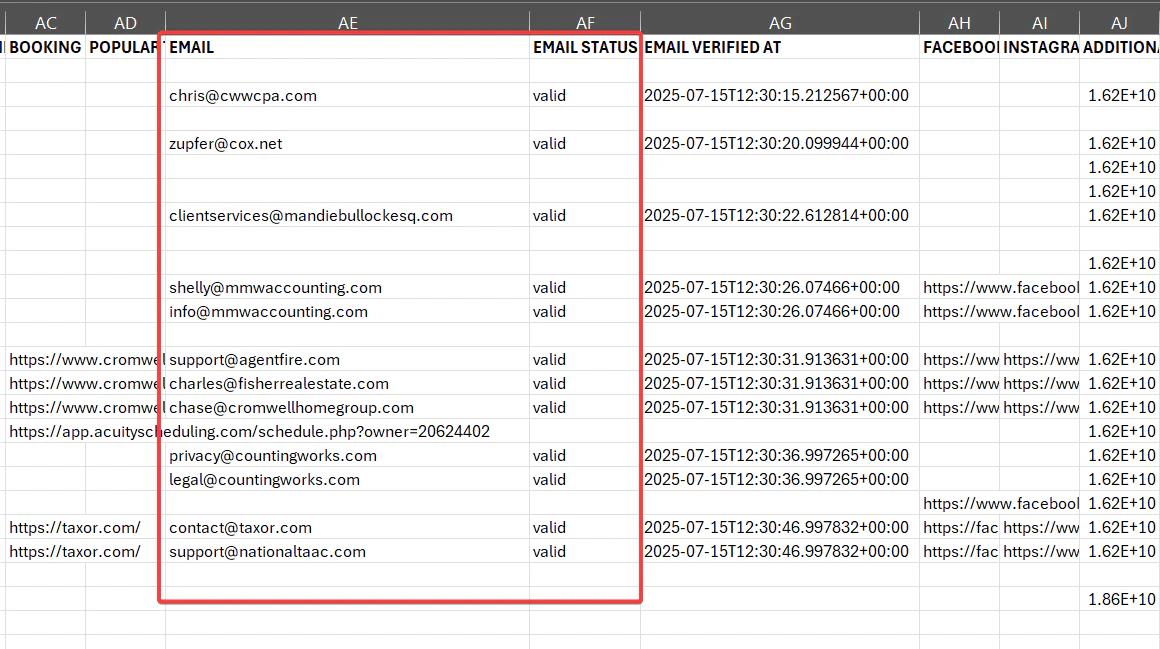Viewport: 1160px width, 649px height.
Task: Select timestamp 2025-07-15T12:30:20.099944+00:00
Action: [x=780, y=144]
